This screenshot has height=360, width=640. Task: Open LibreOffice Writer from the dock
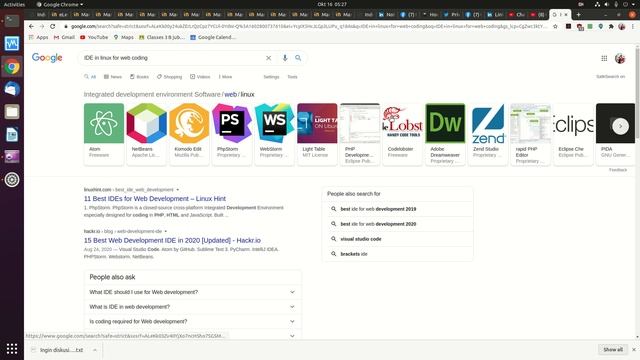pyautogui.click(x=12, y=134)
